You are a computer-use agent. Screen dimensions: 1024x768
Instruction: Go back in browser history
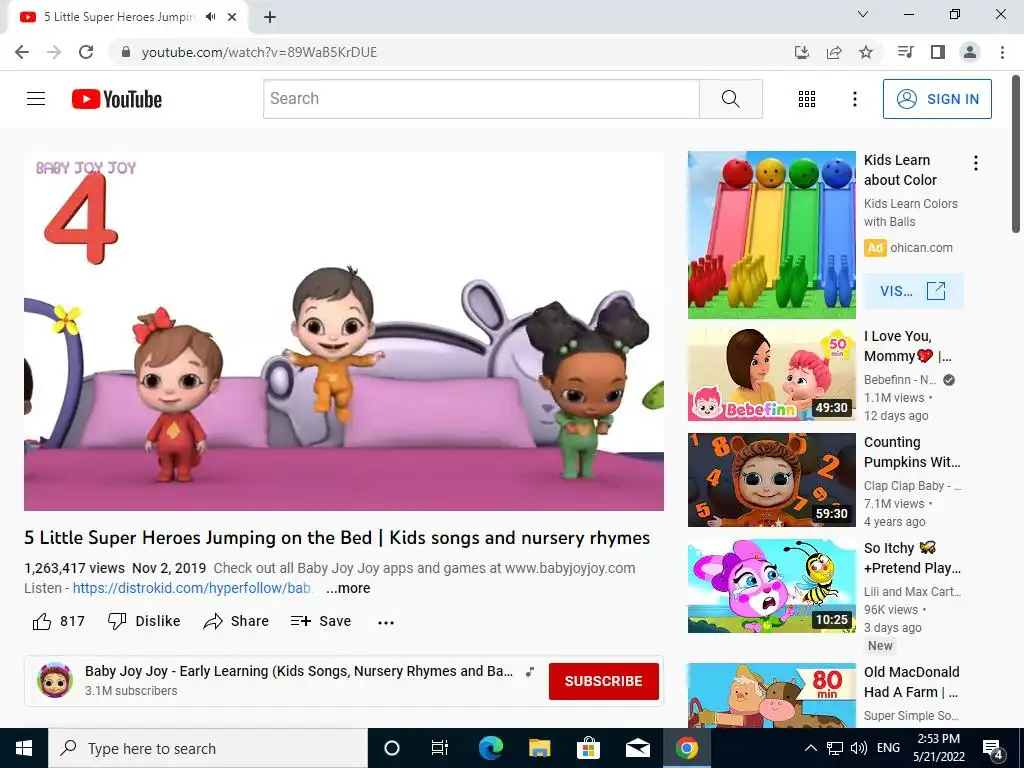point(22,52)
